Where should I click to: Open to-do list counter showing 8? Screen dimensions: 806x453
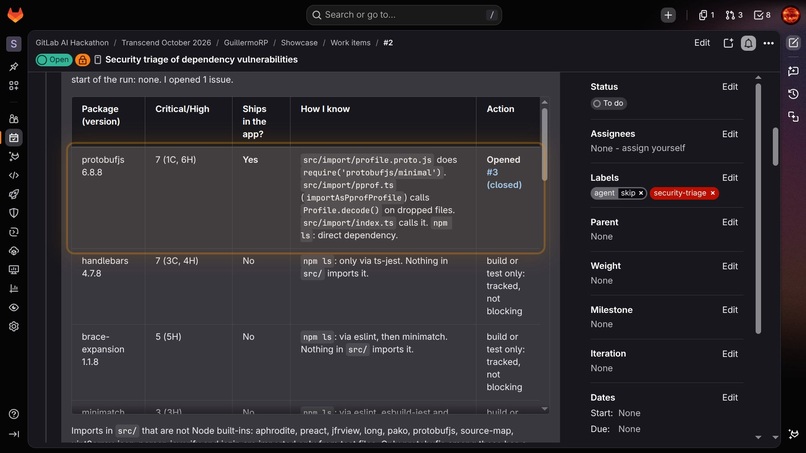point(762,15)
